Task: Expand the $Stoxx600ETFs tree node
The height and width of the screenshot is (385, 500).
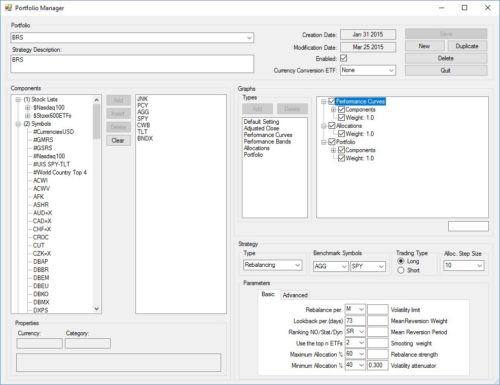Action: coord(28,116)
